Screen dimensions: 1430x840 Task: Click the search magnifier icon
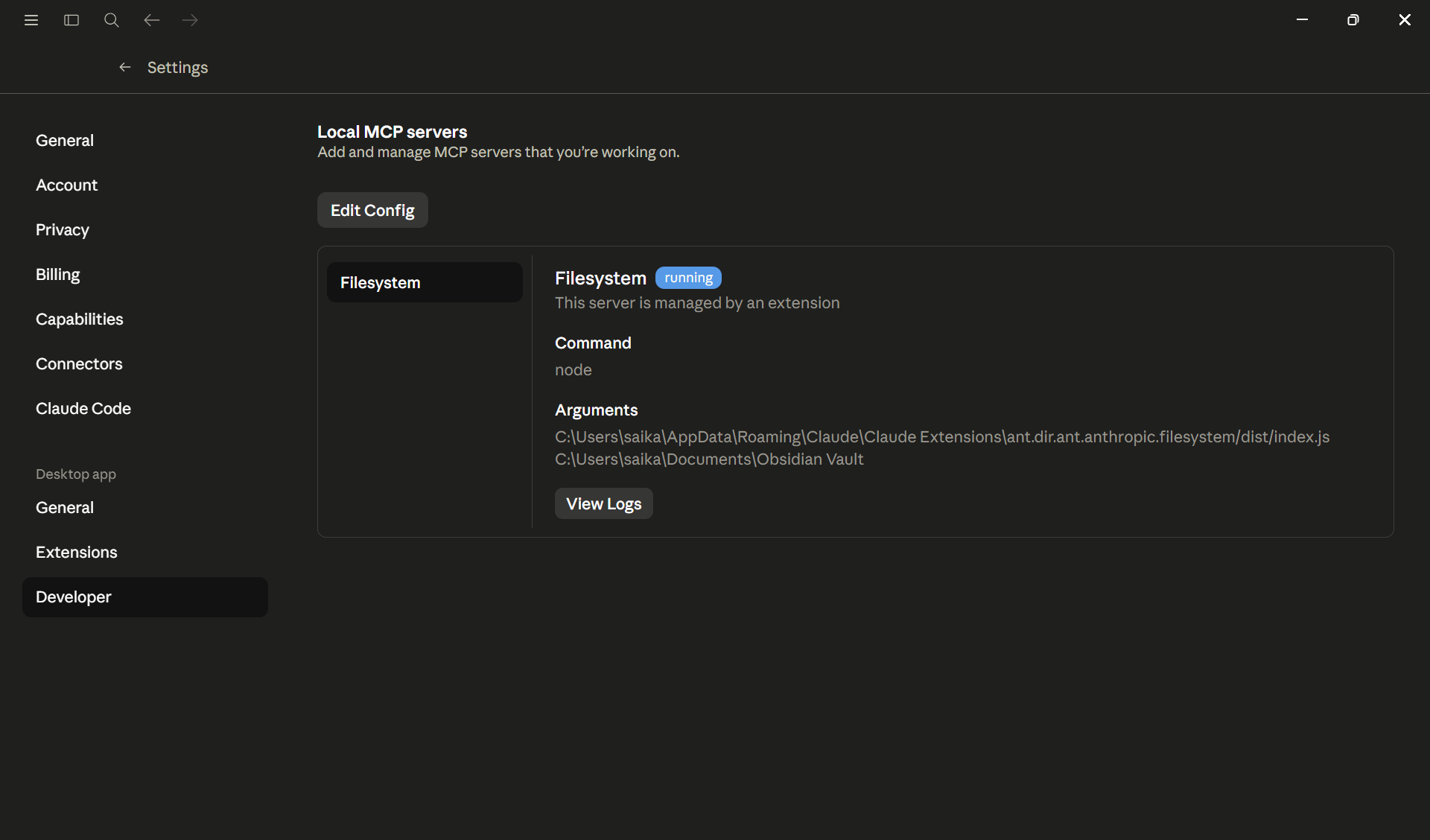112,20
